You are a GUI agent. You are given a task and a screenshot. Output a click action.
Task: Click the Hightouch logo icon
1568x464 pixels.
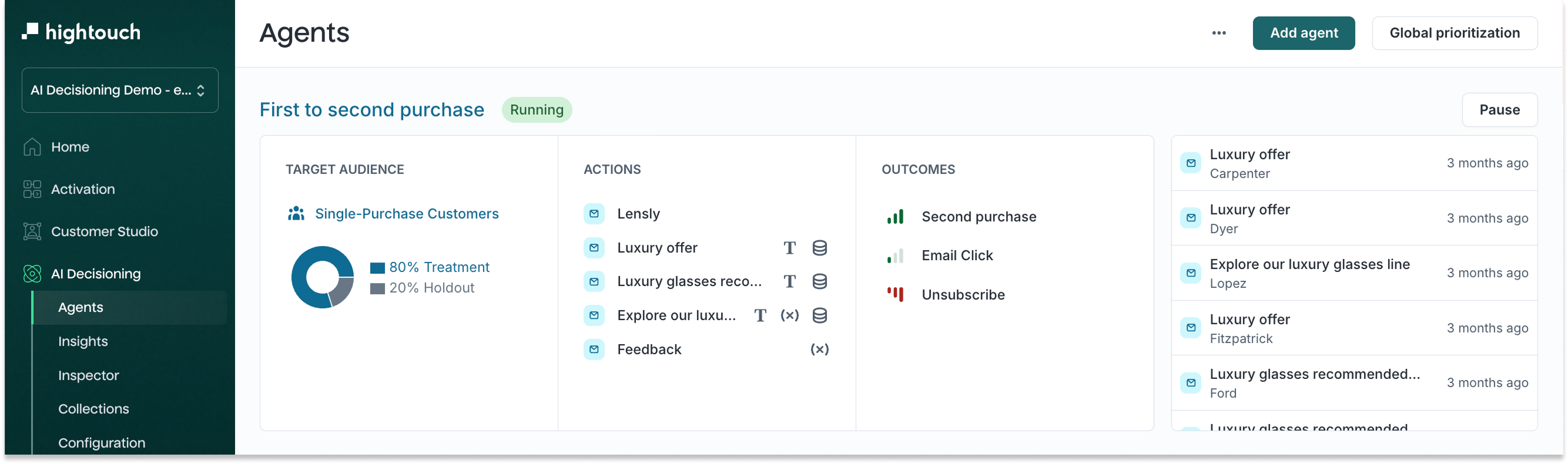[30, 32]
